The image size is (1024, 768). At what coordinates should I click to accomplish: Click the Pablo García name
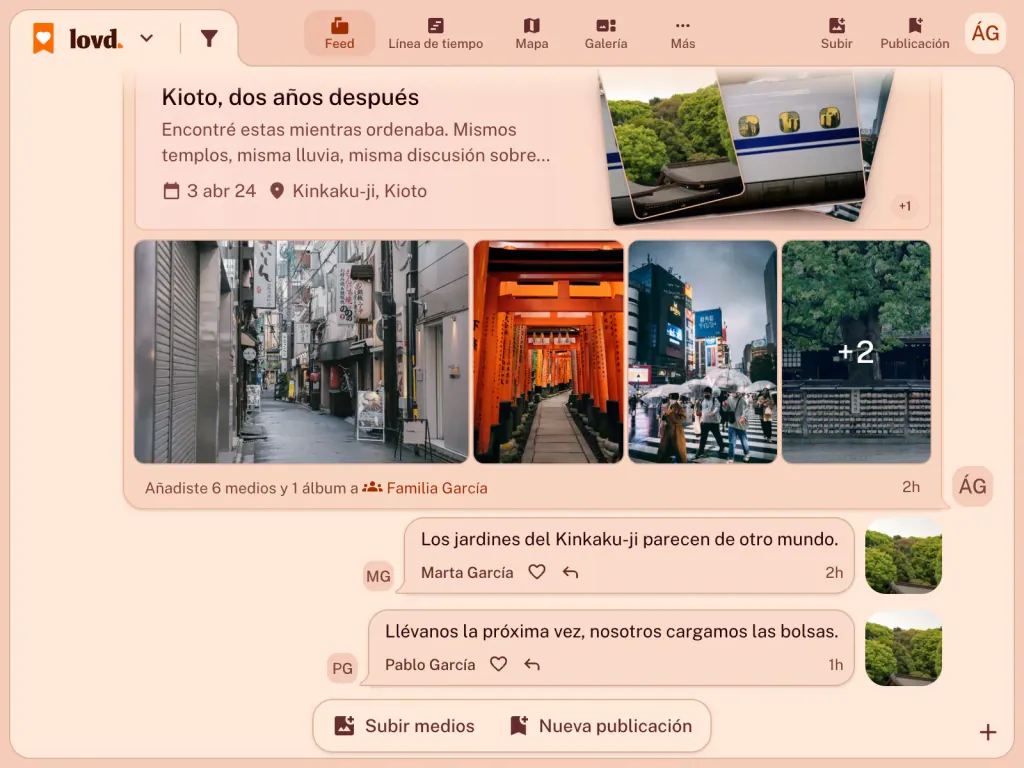[430, 665]
